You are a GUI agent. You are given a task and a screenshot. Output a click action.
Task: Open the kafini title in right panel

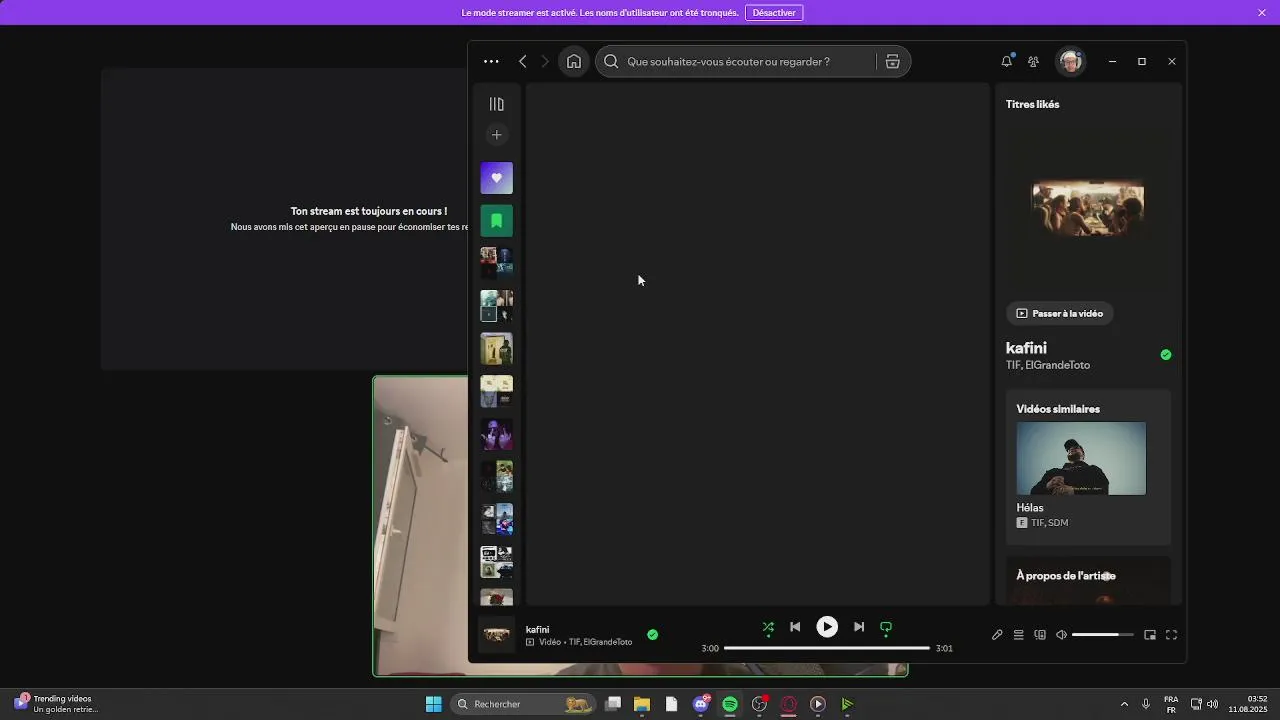point(1026,348)
